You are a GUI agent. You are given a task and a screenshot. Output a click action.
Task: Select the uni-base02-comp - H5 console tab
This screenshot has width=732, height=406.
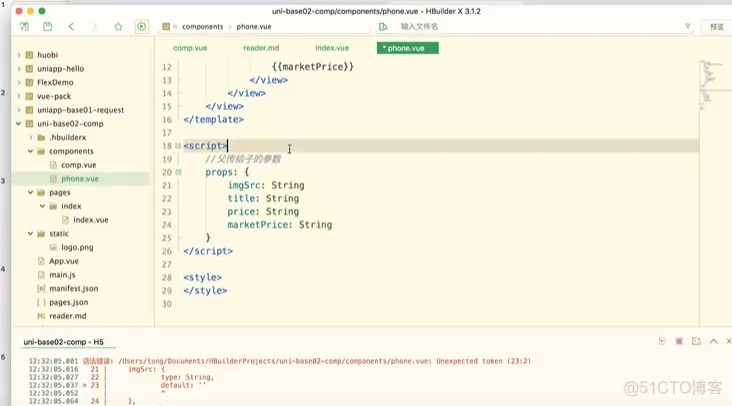63,342
